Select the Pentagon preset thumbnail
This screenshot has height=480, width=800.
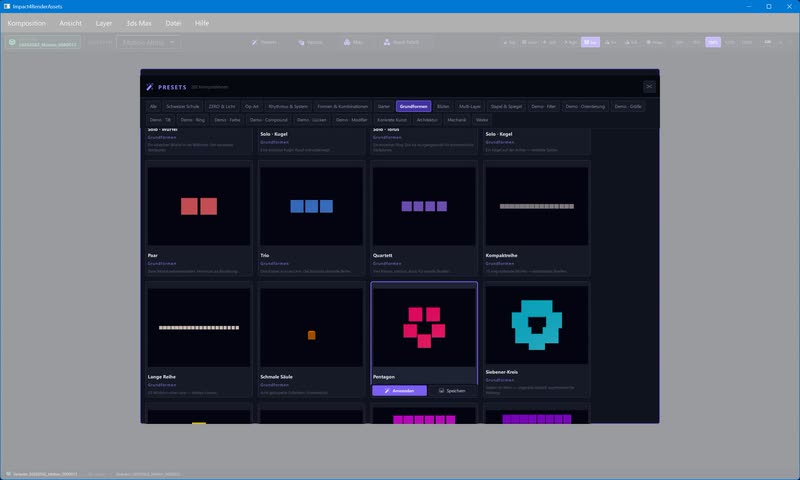[424, 327]
